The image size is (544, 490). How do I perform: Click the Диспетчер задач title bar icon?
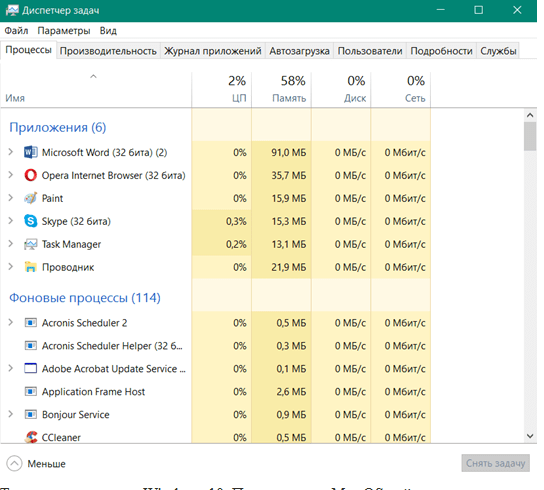(12, 10)
